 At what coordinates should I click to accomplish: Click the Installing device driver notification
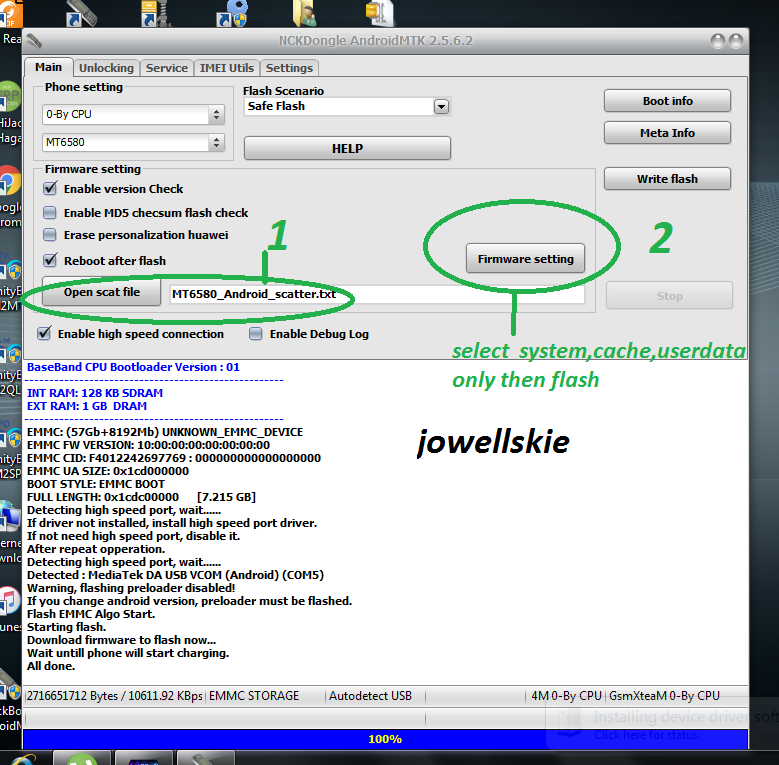click(663, 724)
